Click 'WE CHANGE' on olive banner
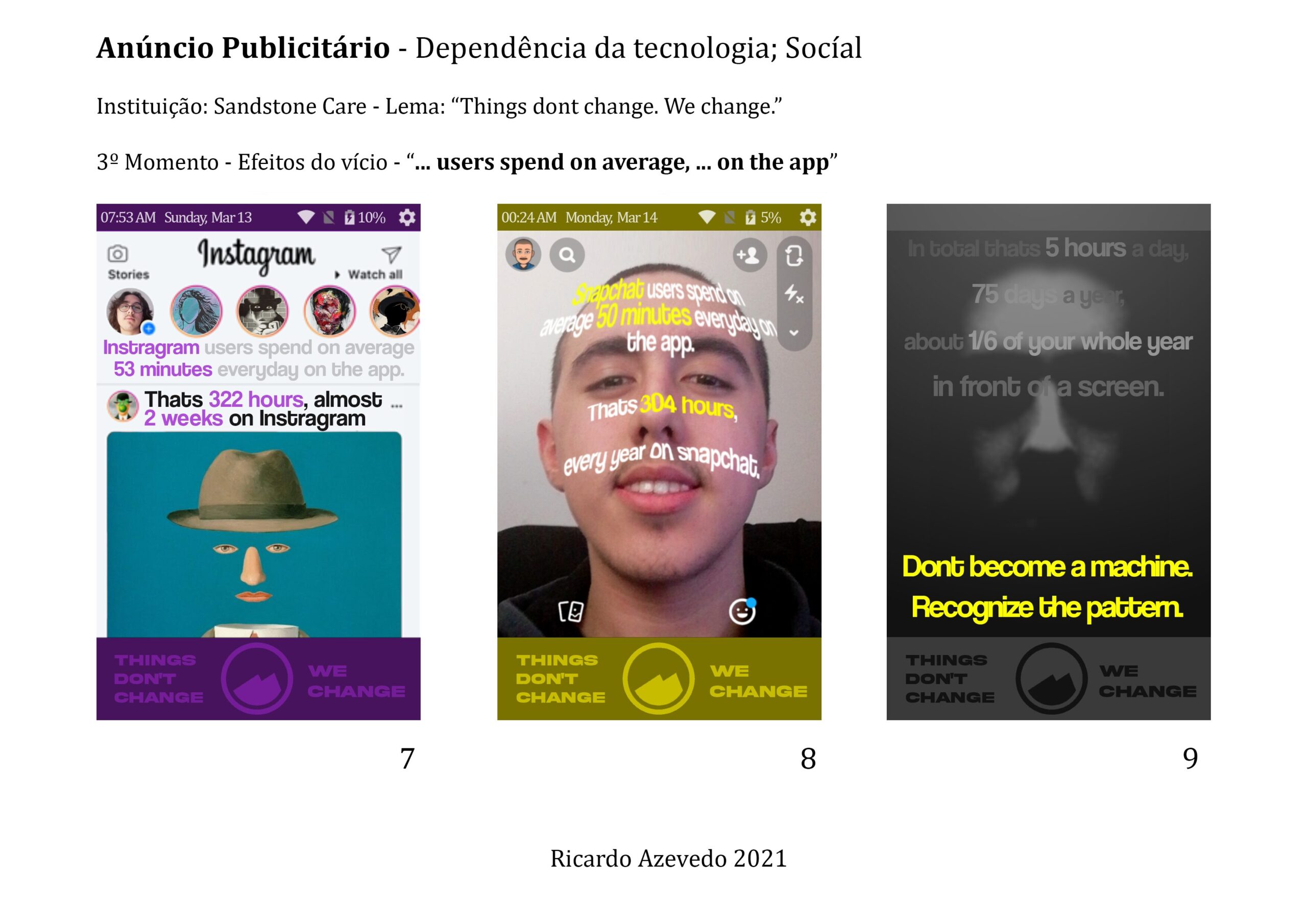This screenshot has width=1307, height=924. (x=758, y=682)
